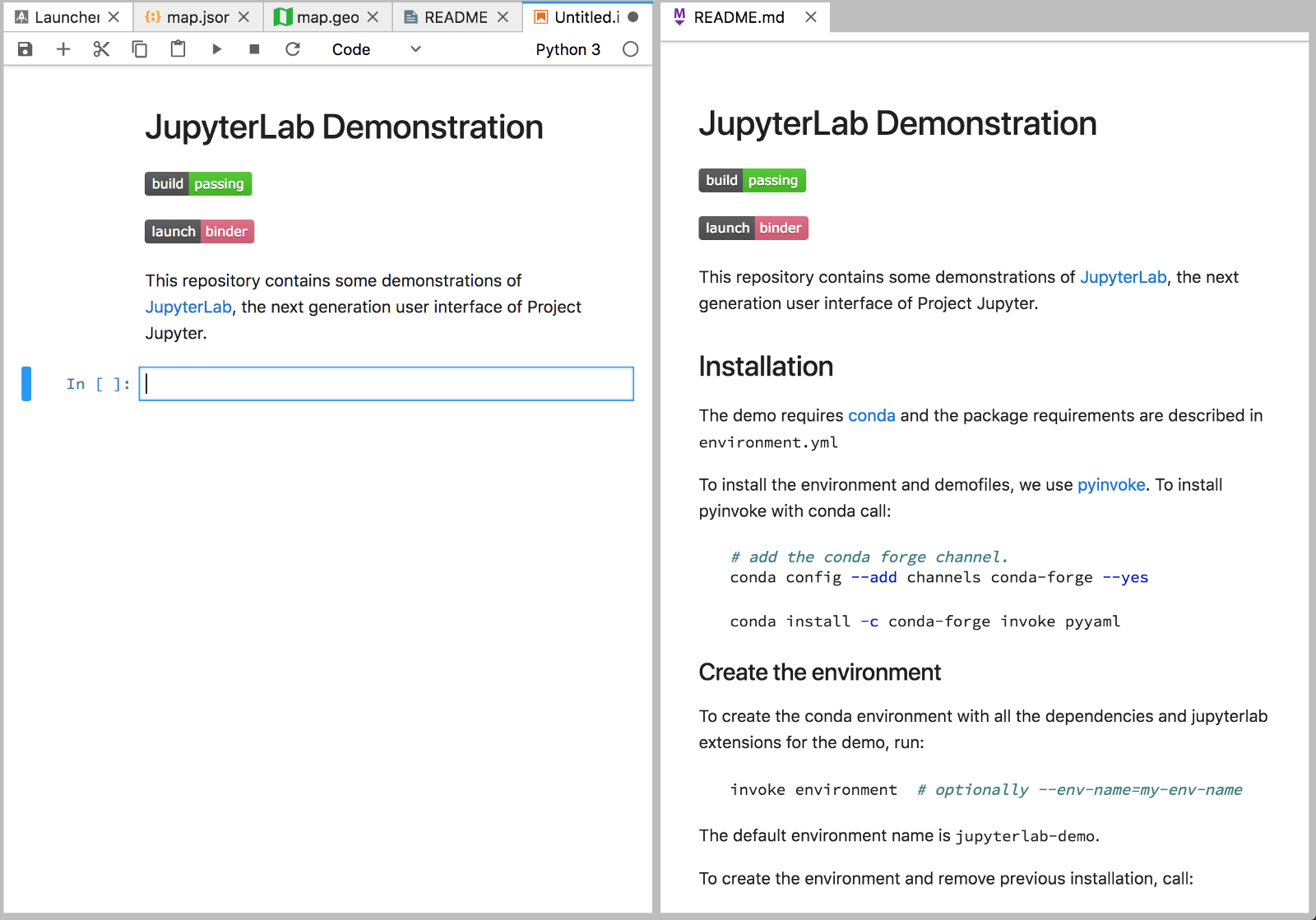Screen dimensions: 1316x920
Task: Click the '# add the conda forge channel.' comment
Action: point(869,557)
